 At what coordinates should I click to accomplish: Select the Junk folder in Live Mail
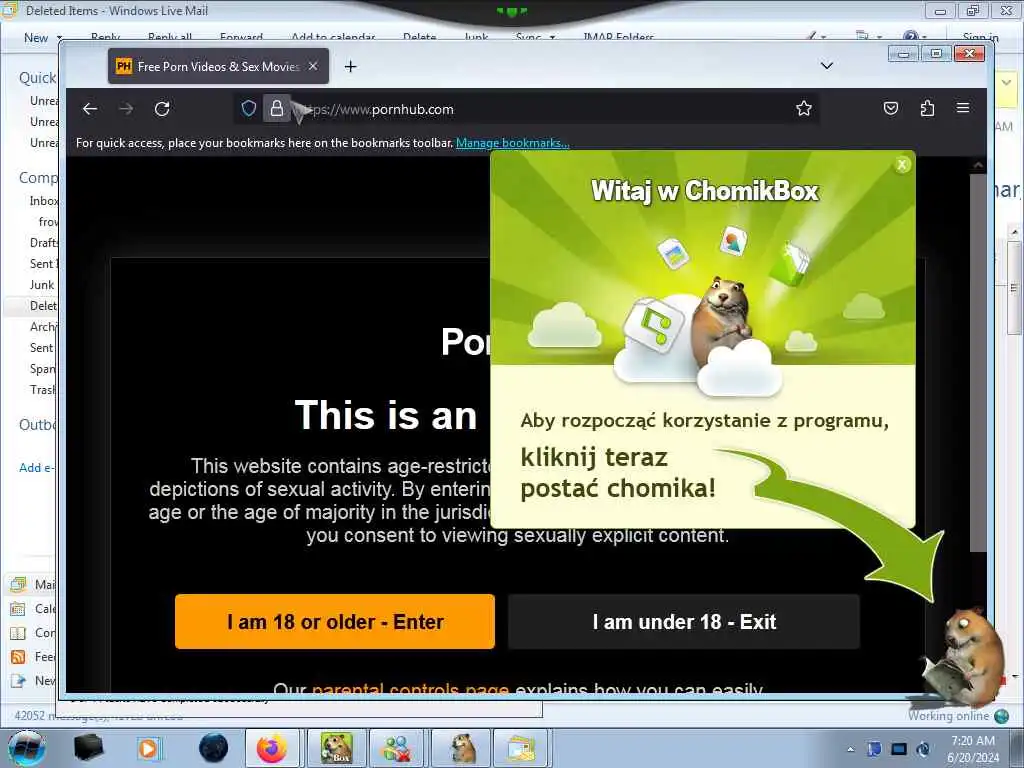(42, 285)
